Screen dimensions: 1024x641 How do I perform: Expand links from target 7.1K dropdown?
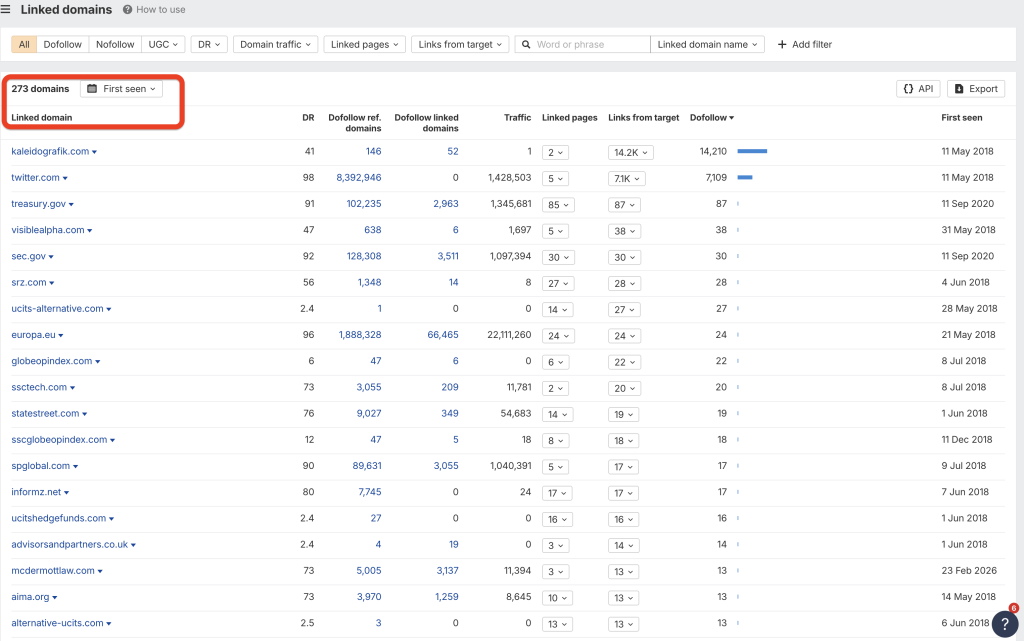point(626,179)
